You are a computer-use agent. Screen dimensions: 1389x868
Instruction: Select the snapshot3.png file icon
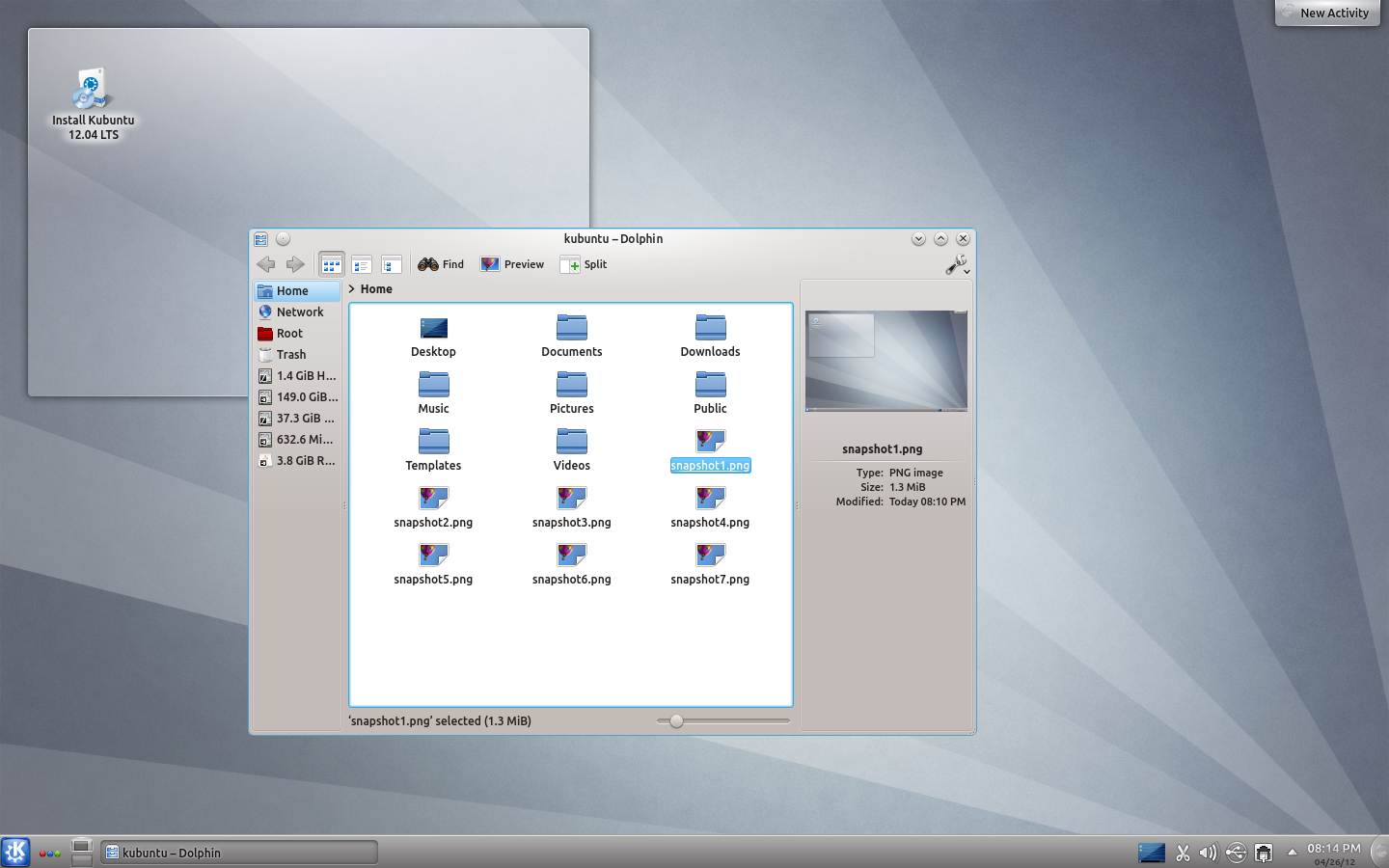(572, 499)
